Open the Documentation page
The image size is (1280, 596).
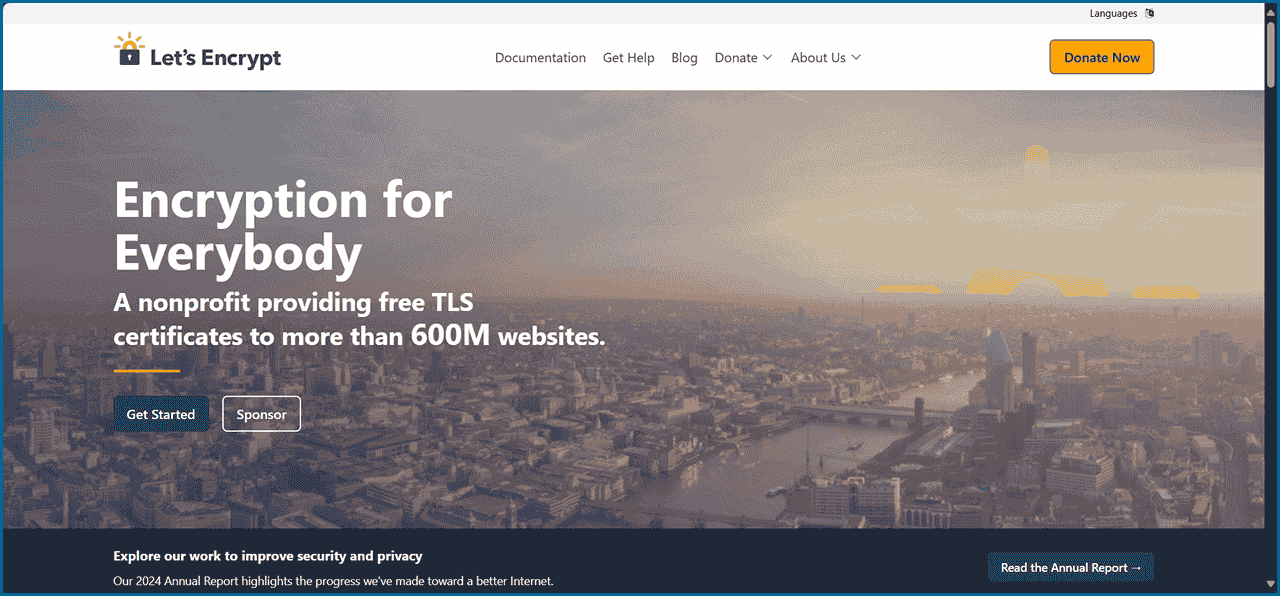540,58
